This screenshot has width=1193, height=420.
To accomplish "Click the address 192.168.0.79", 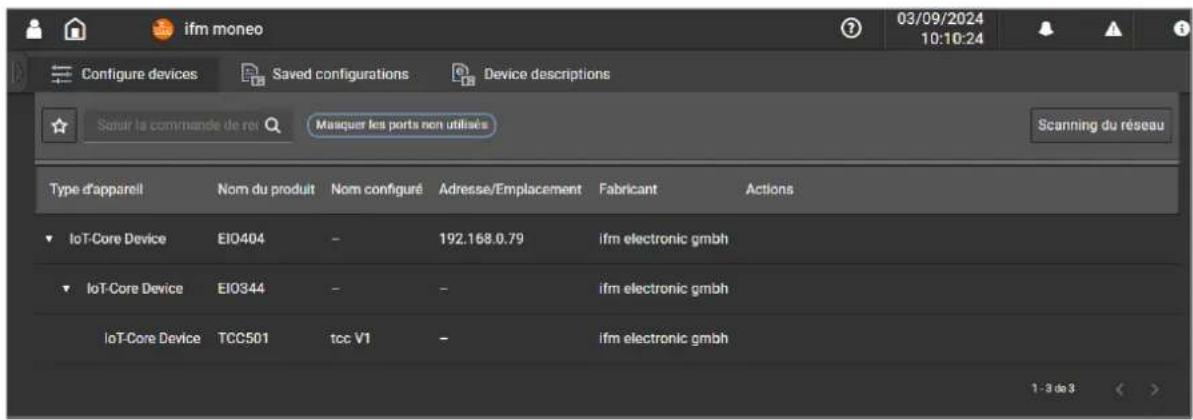I will click(x=481, y=240).
